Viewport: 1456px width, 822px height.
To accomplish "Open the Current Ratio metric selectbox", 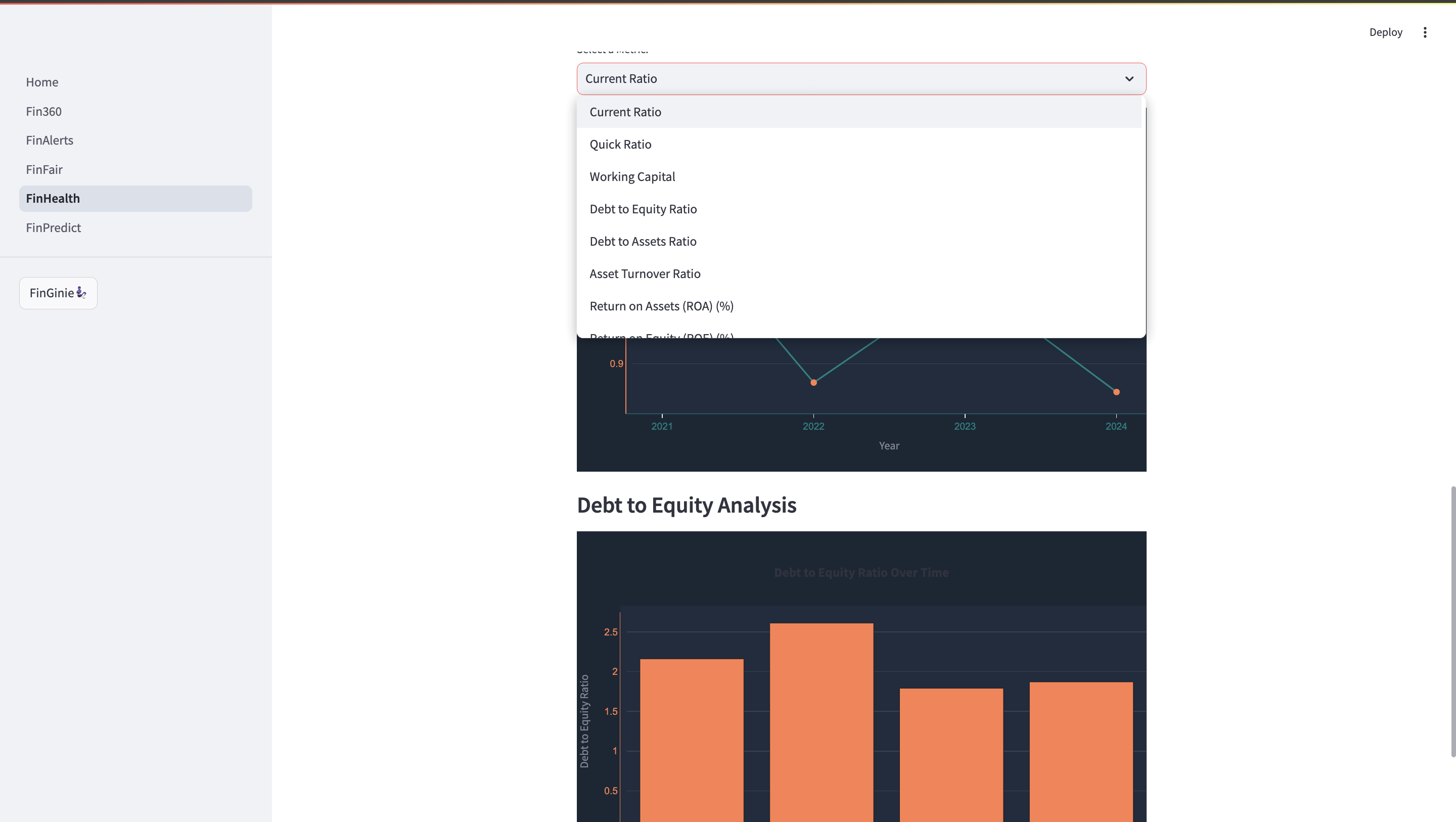I will (848, 78).
